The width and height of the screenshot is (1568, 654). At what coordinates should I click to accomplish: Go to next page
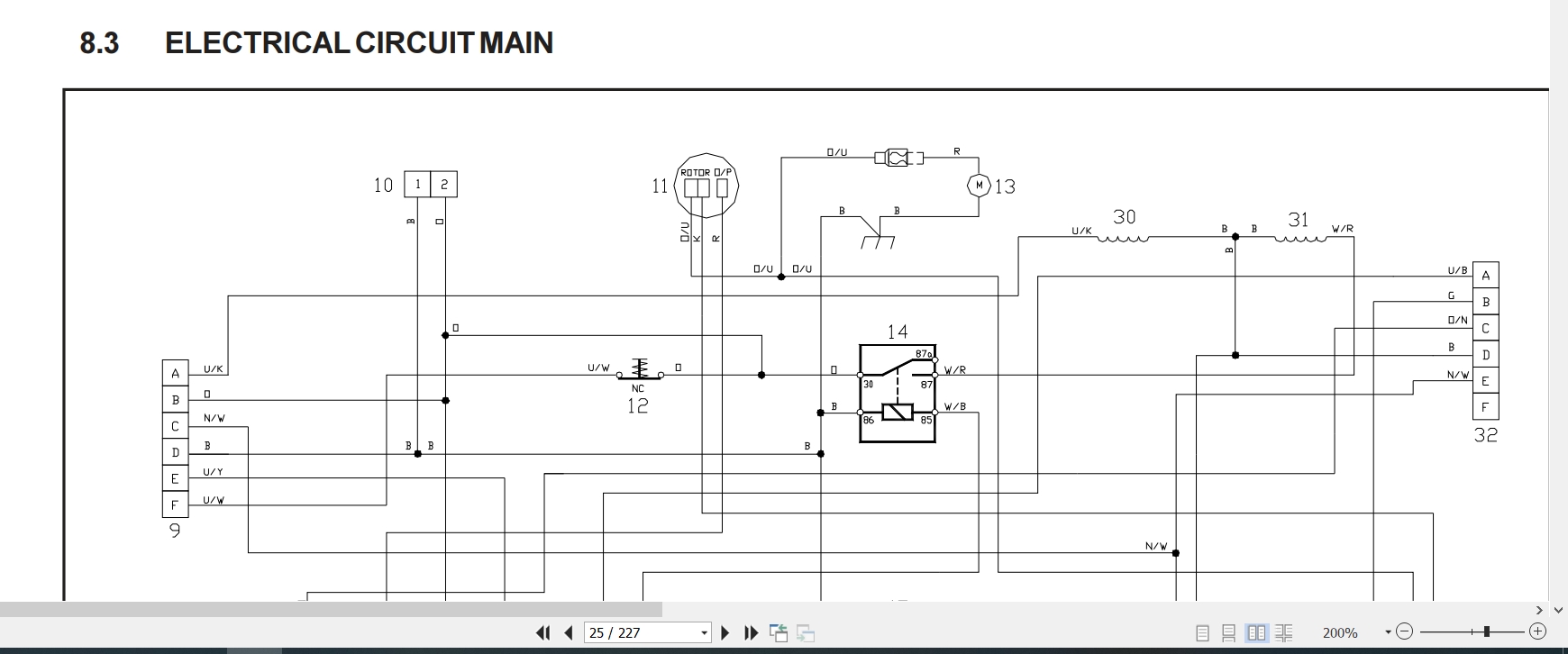click(x=725, y=633)
